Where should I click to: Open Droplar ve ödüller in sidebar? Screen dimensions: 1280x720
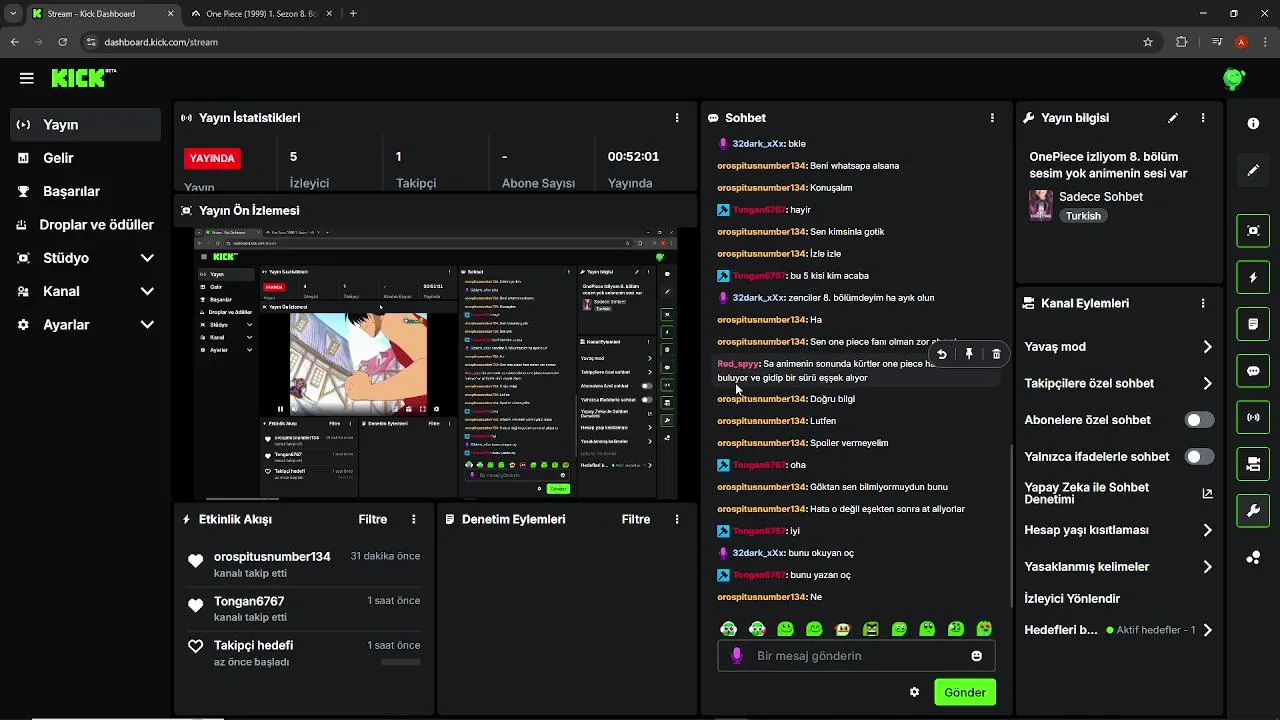click(x=85, y=225)
